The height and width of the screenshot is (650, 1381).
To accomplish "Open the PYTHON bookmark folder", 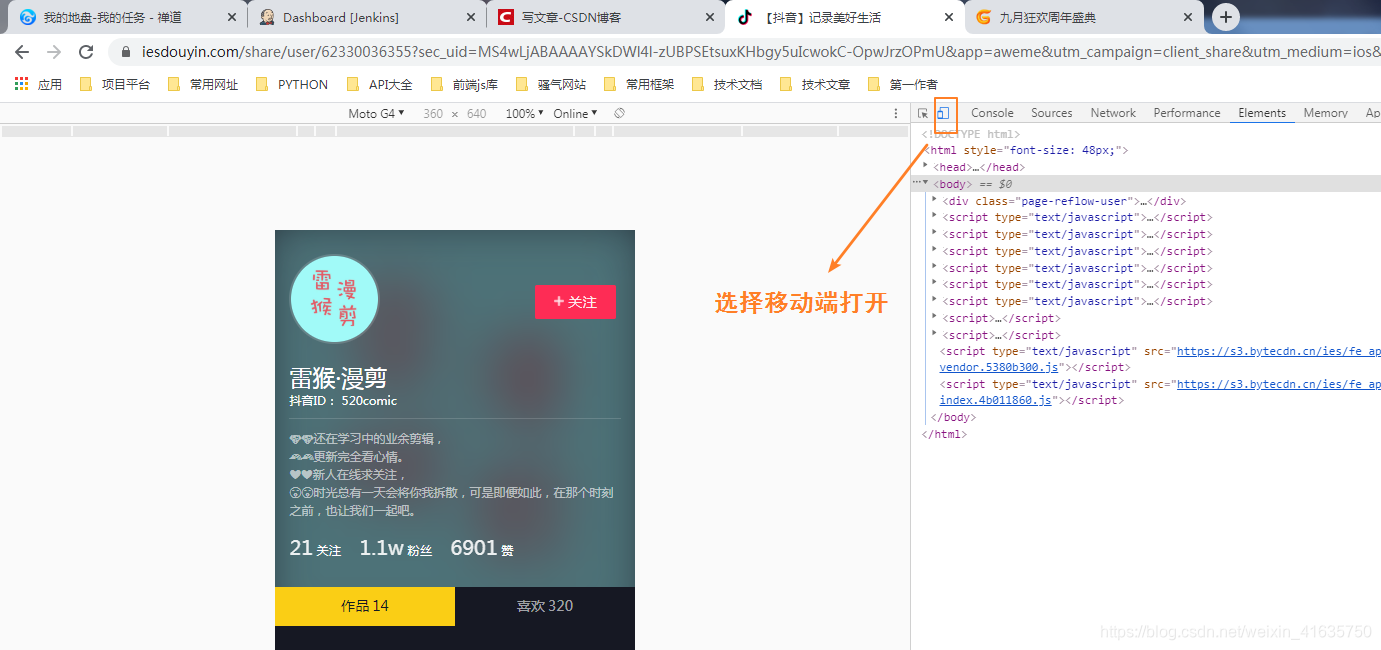I will pyautogui.click(x=292, y=85).
